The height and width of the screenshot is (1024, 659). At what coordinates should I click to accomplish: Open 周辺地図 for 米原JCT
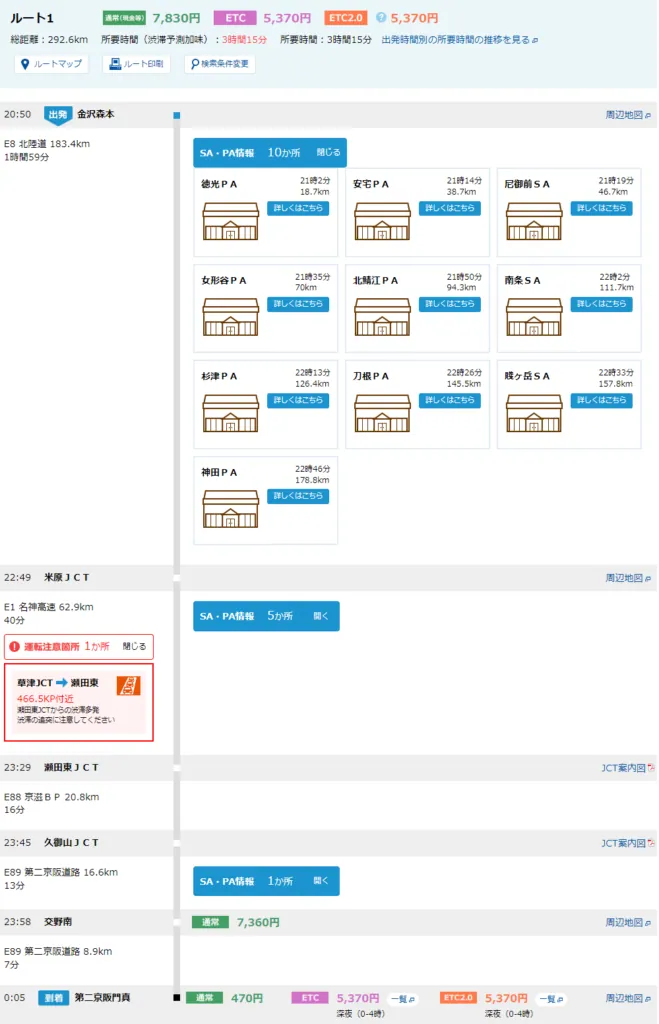click(628, 578)
